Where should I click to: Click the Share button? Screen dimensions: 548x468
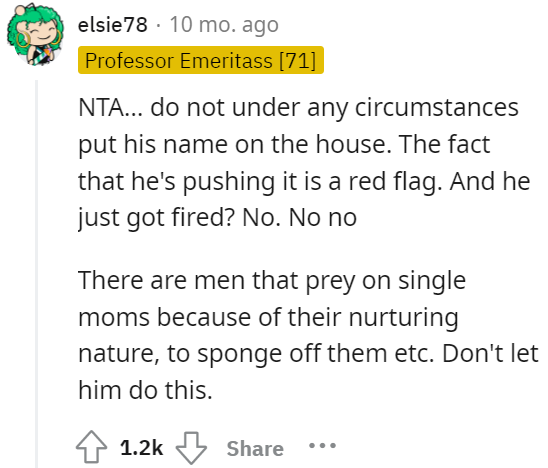255,448
